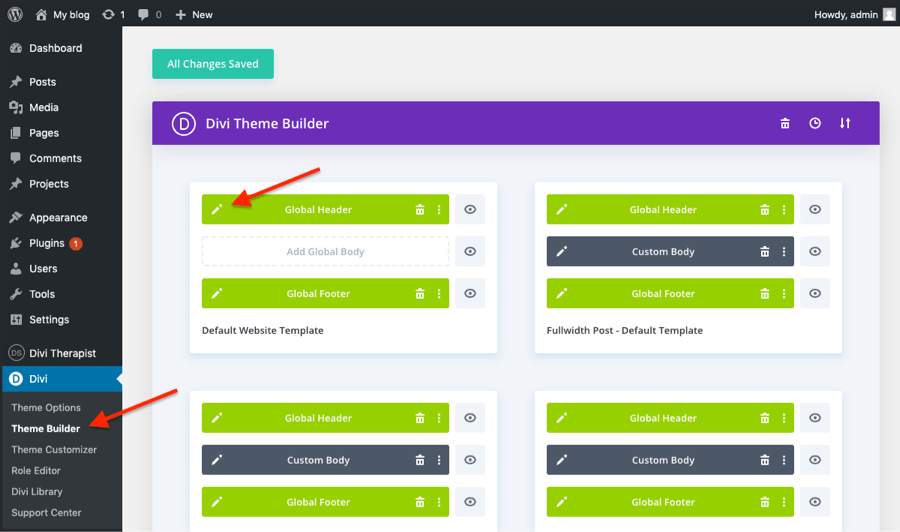
Task: Open pending updates in admin bar
Action: [x=113, y=14]
